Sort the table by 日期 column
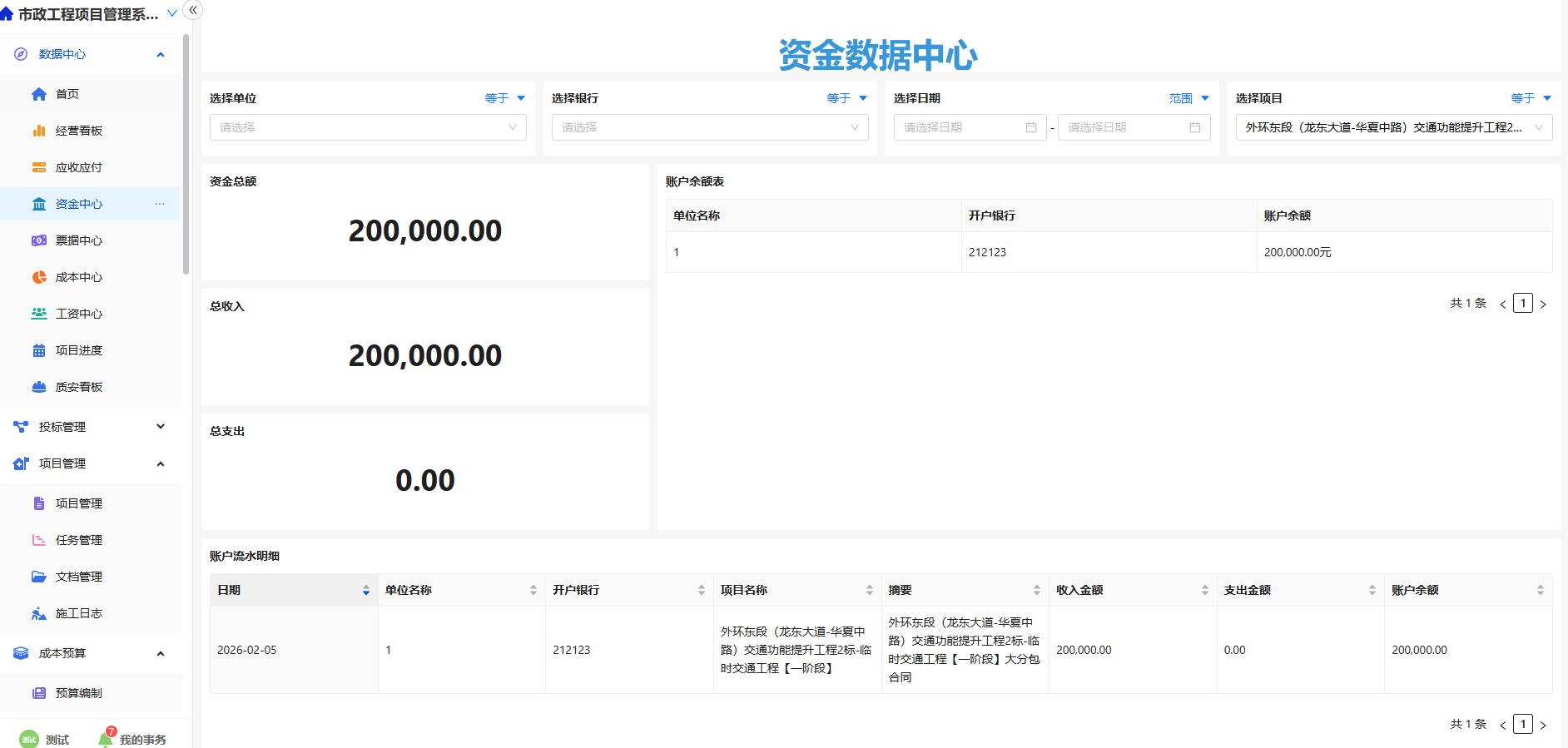This screenshot has height=748, width=1568. tap(365, 590)
